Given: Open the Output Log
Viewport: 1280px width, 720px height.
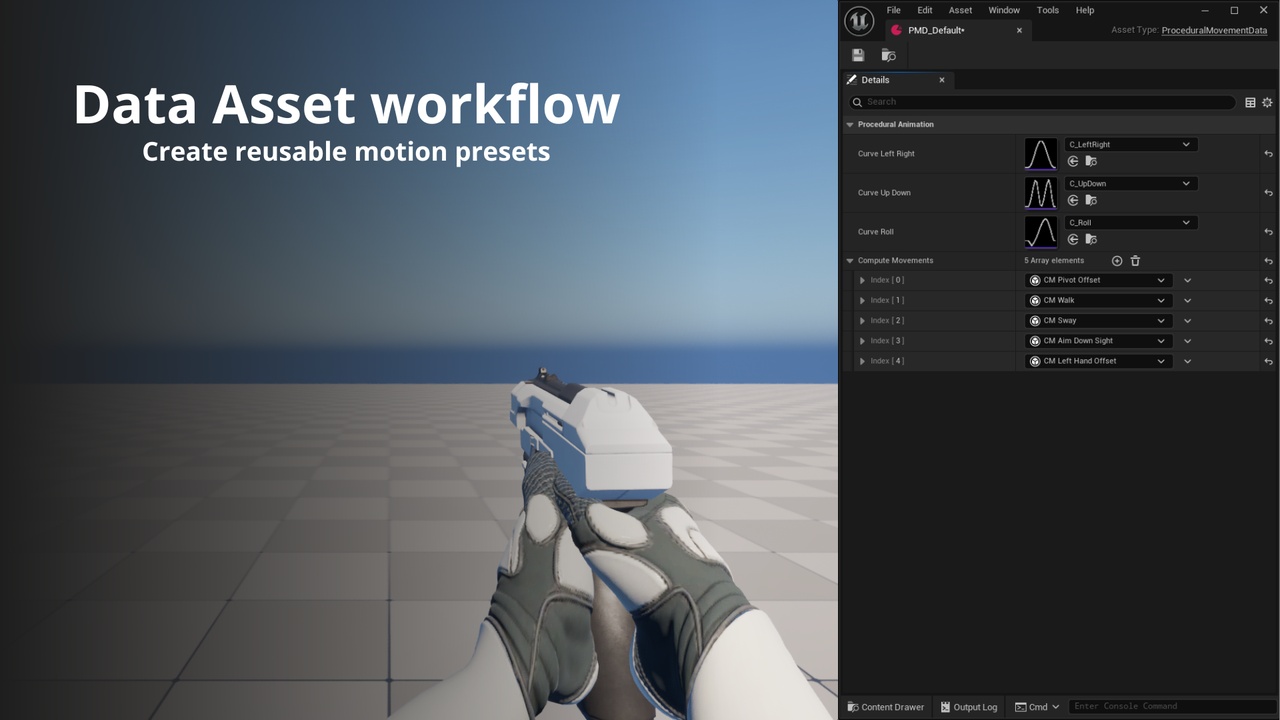Looking at the screenshot, I should pos(968,707).
